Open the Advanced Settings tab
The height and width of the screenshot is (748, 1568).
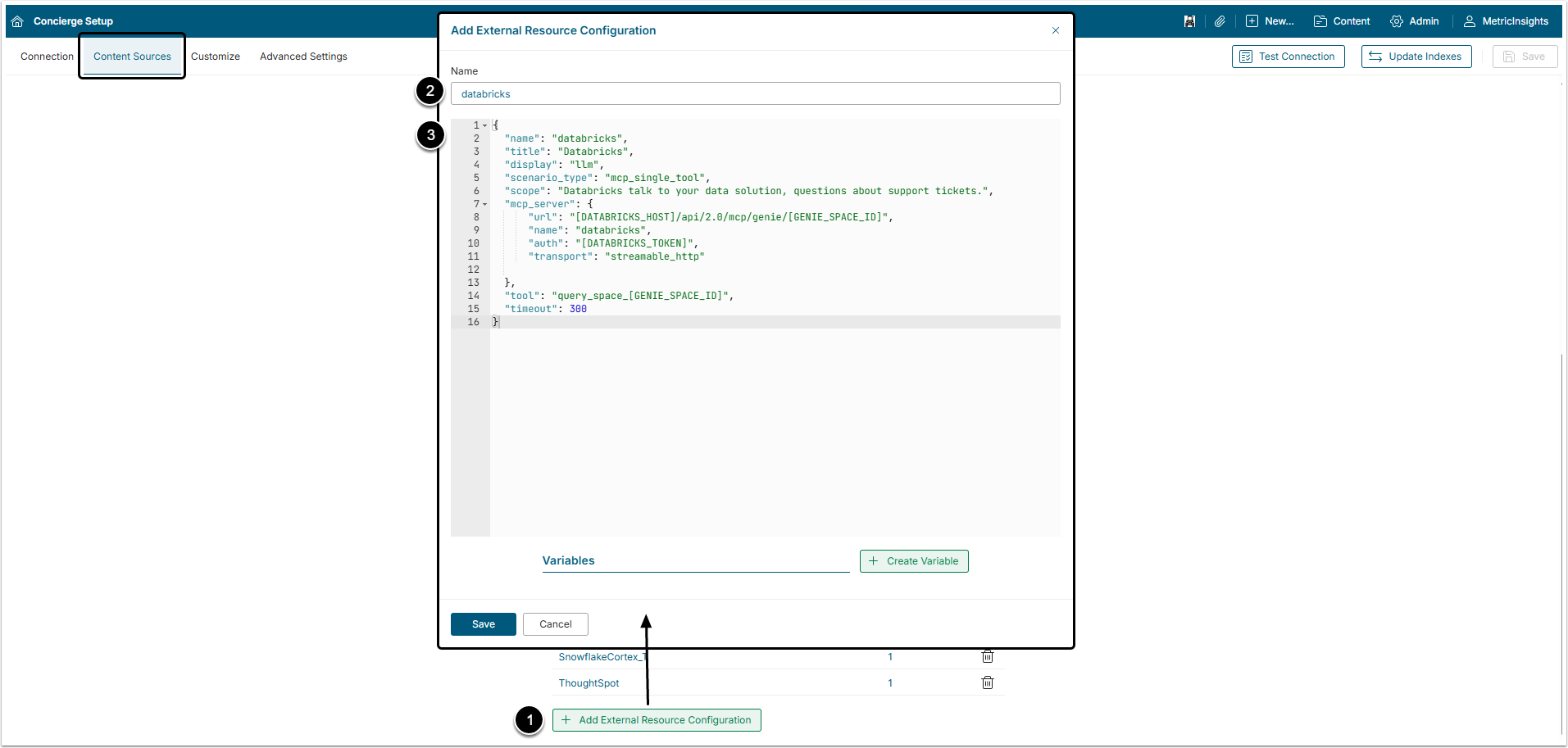pos(303,57)
